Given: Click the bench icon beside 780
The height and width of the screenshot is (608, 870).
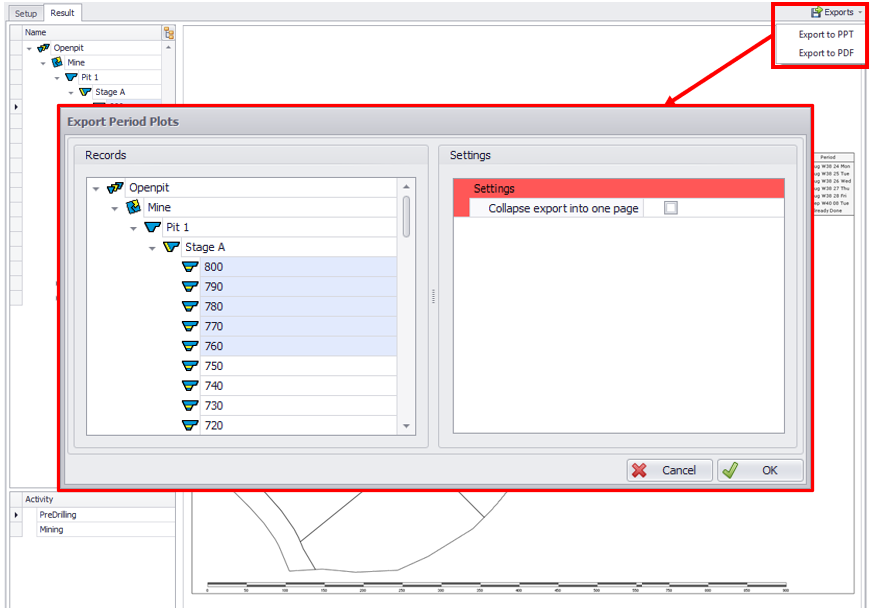Looking at the screenshot, I should [190, 306].
